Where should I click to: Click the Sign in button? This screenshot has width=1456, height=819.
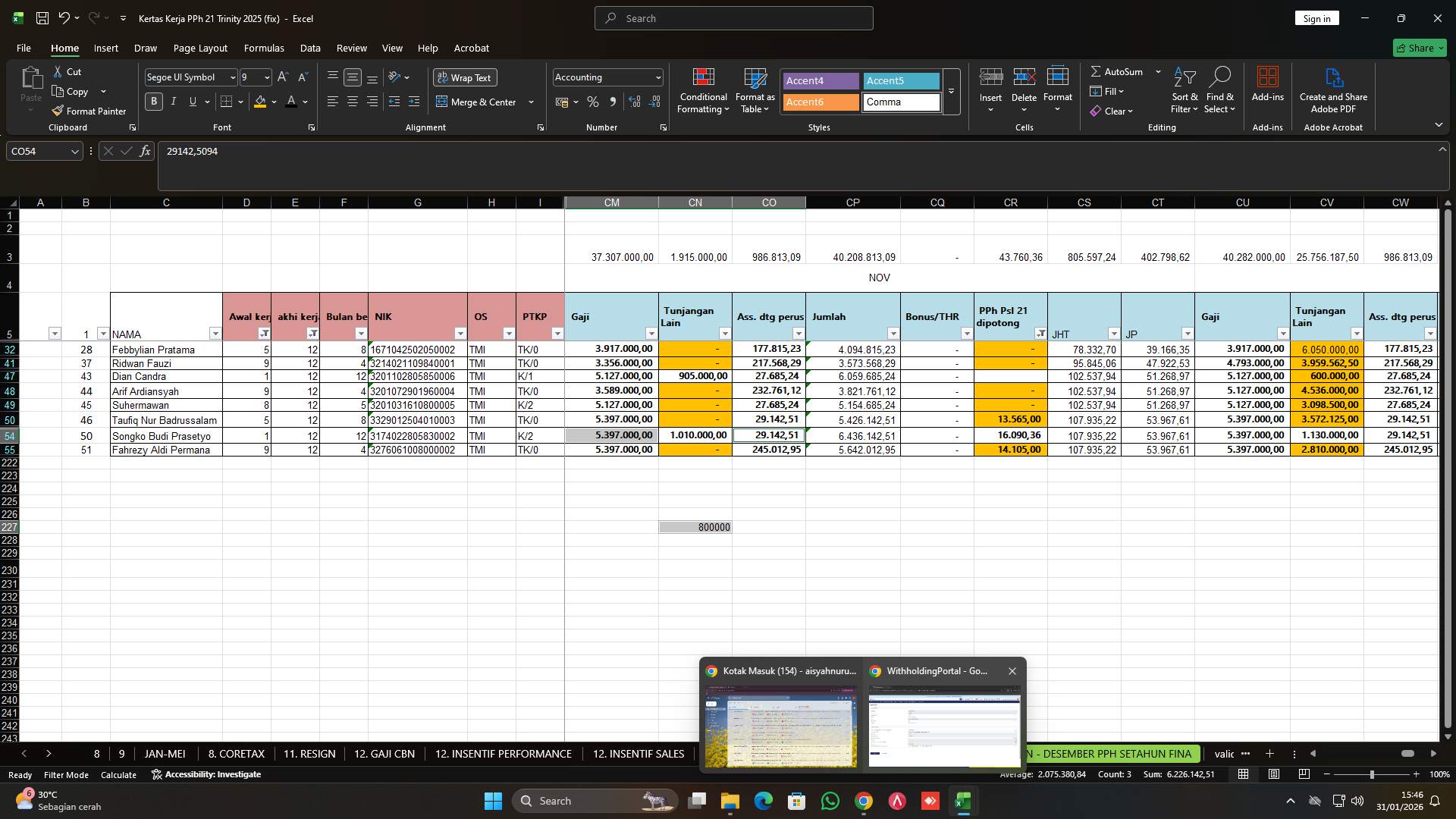point(1316,17)
